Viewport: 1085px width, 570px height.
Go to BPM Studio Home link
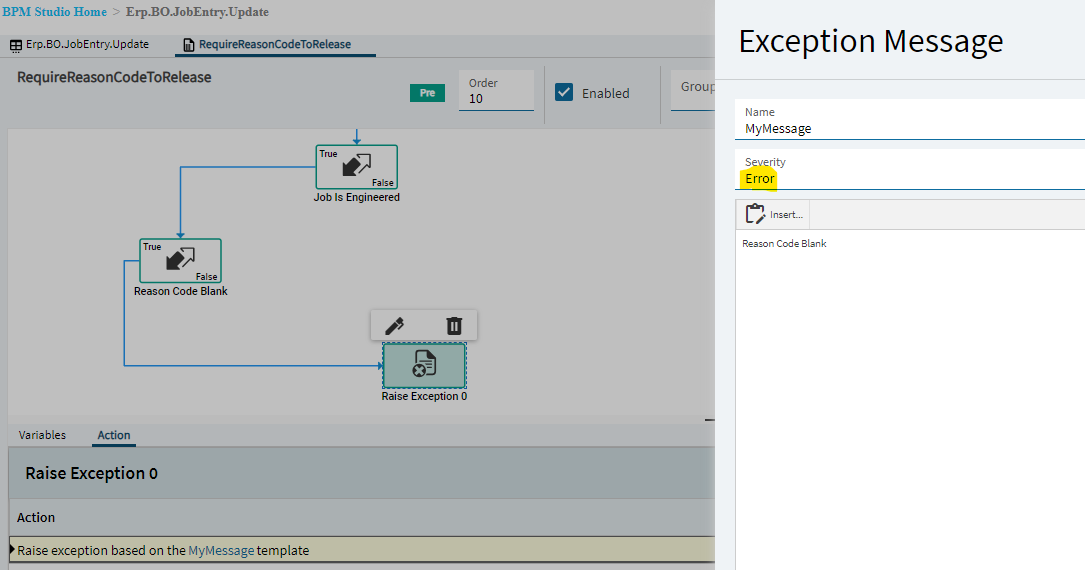click(x=55, y=12)
